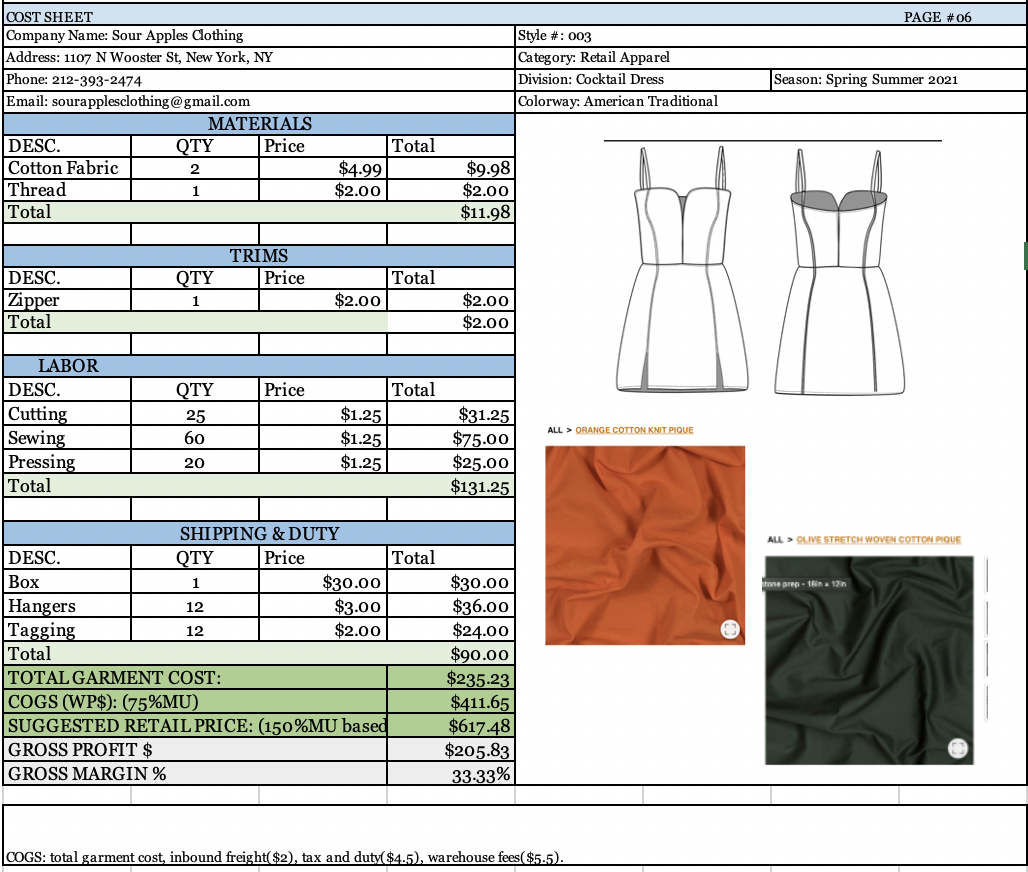The width and height of the screenshot is (1028, 872).
Task: Select the $205.83 gross profit value
Action: (451, 749)
